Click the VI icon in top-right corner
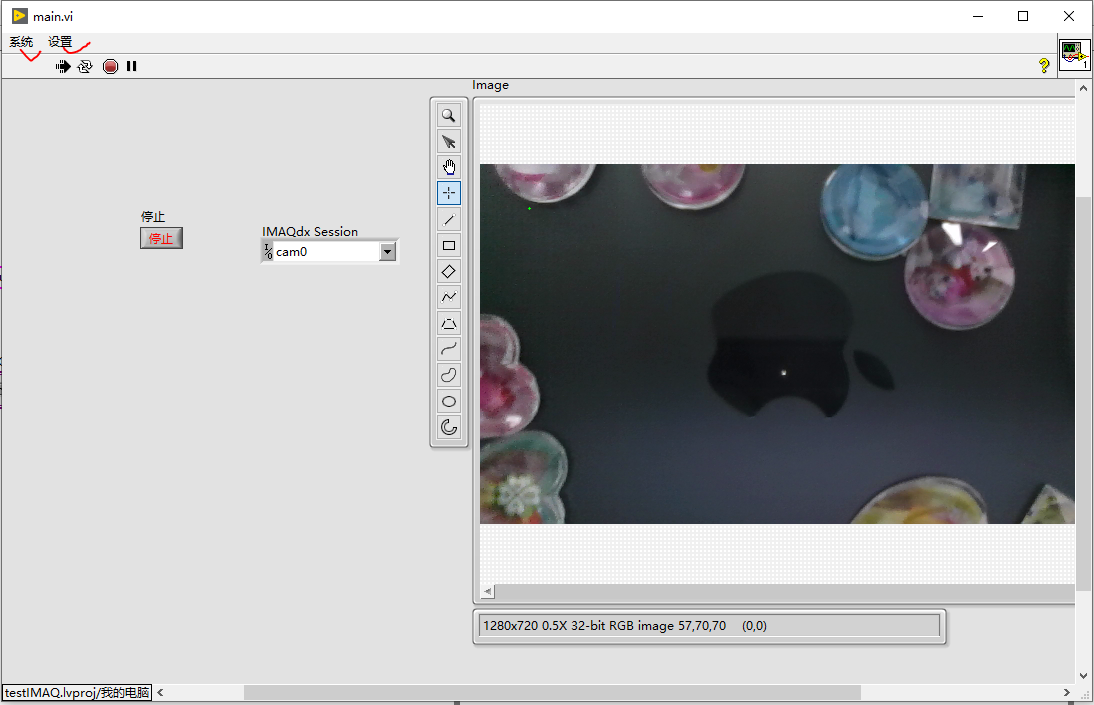The width and height of the screenshot is (1094, 705). tap(1074, 55)
